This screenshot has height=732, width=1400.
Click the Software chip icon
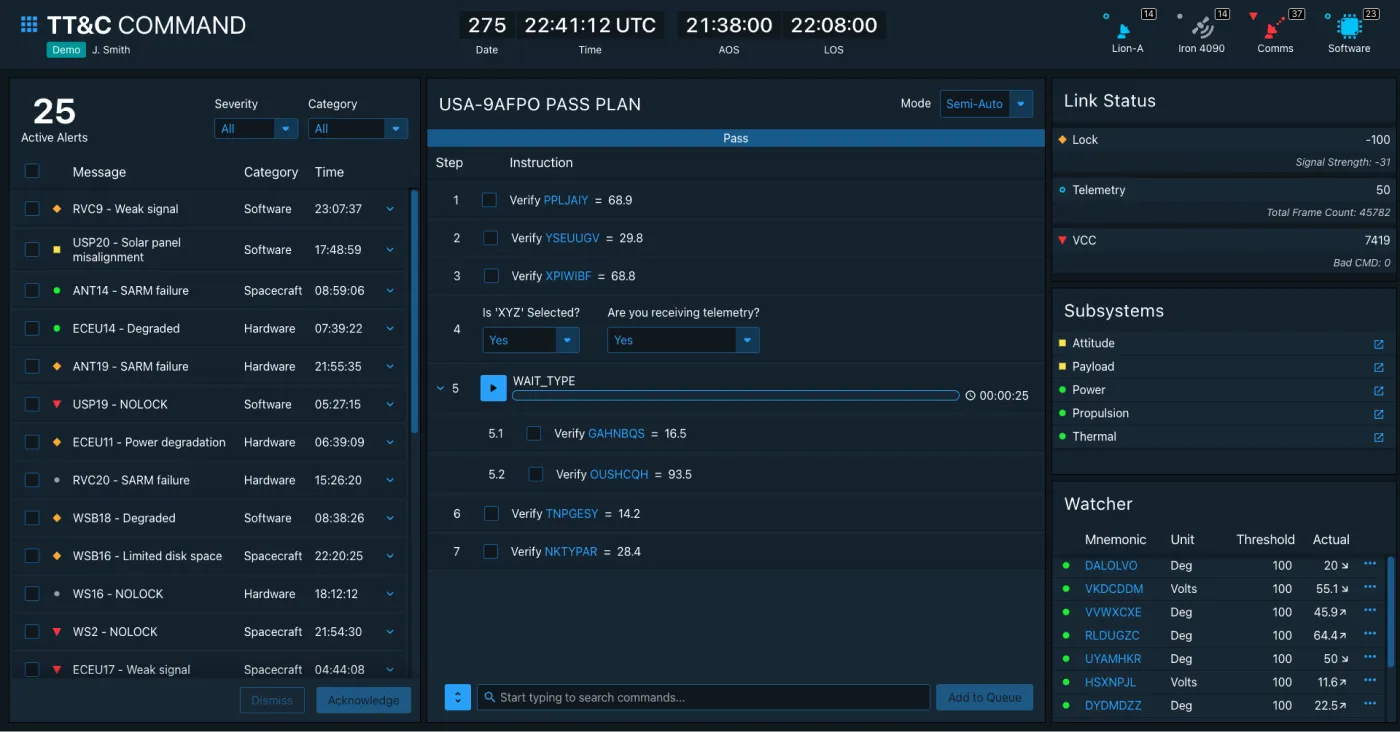point(1348,27)
